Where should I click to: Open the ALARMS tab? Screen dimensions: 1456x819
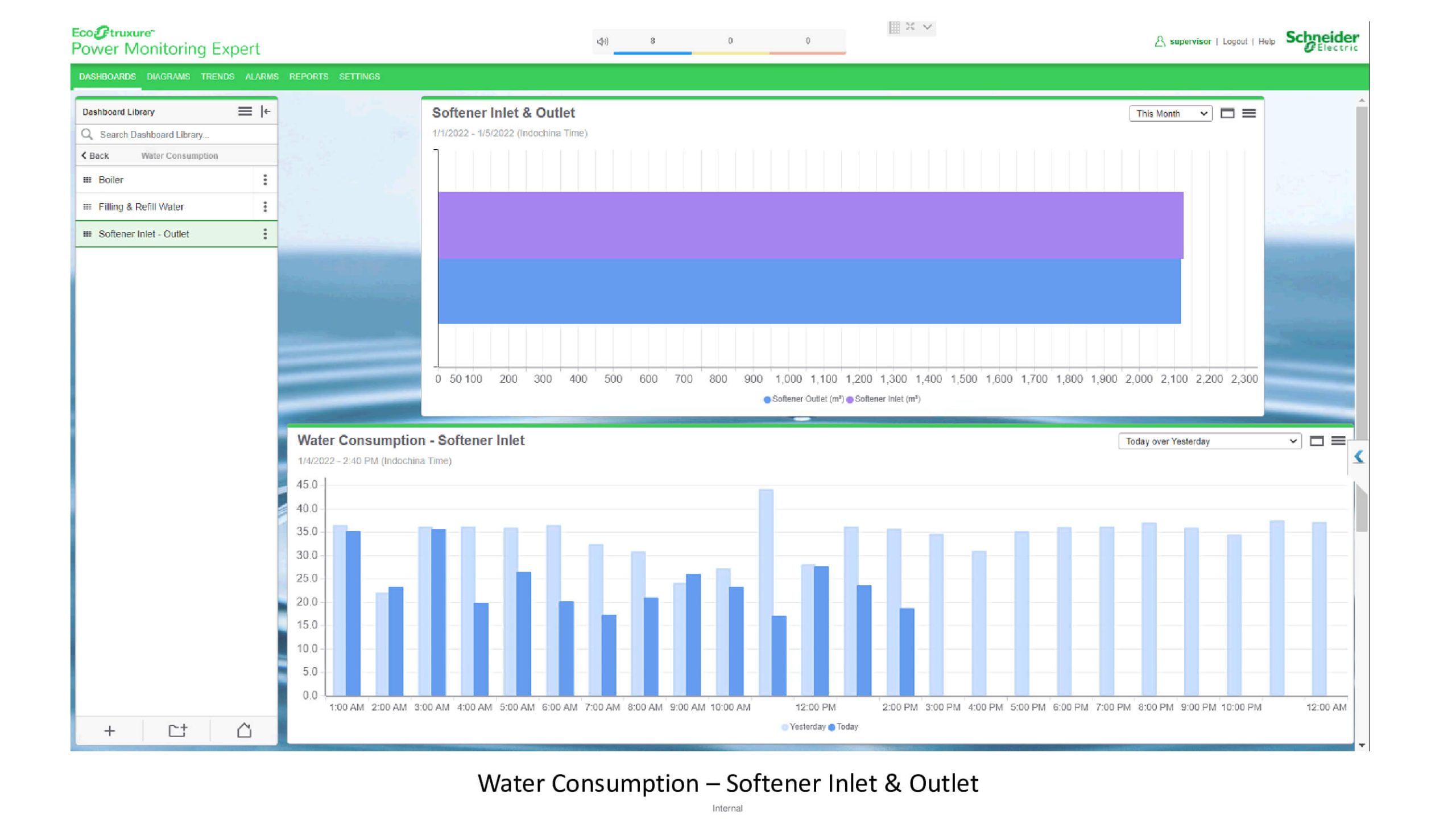pyautogui.click(x=262, y=76)
